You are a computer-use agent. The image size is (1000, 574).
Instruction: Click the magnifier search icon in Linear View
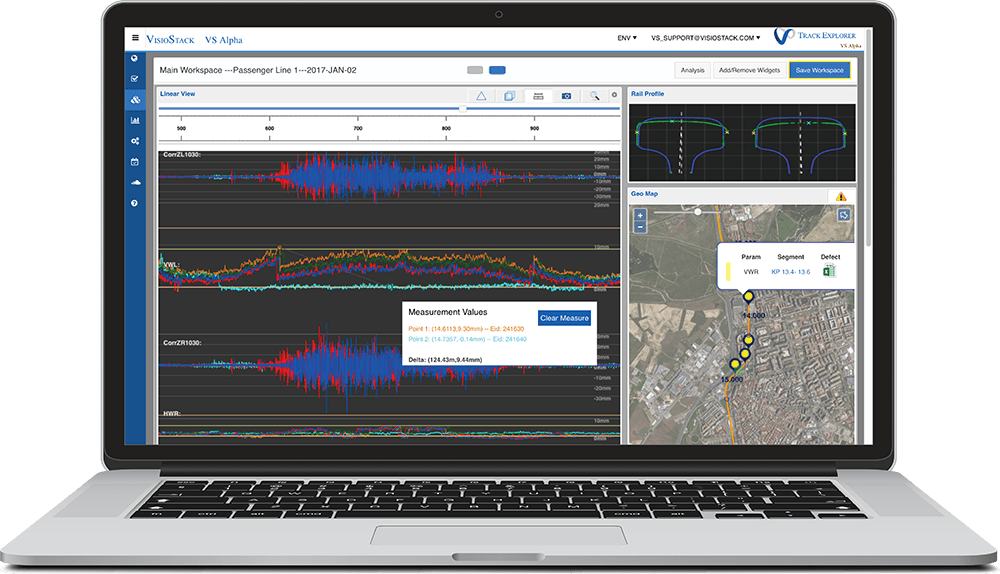click(594, 96)
